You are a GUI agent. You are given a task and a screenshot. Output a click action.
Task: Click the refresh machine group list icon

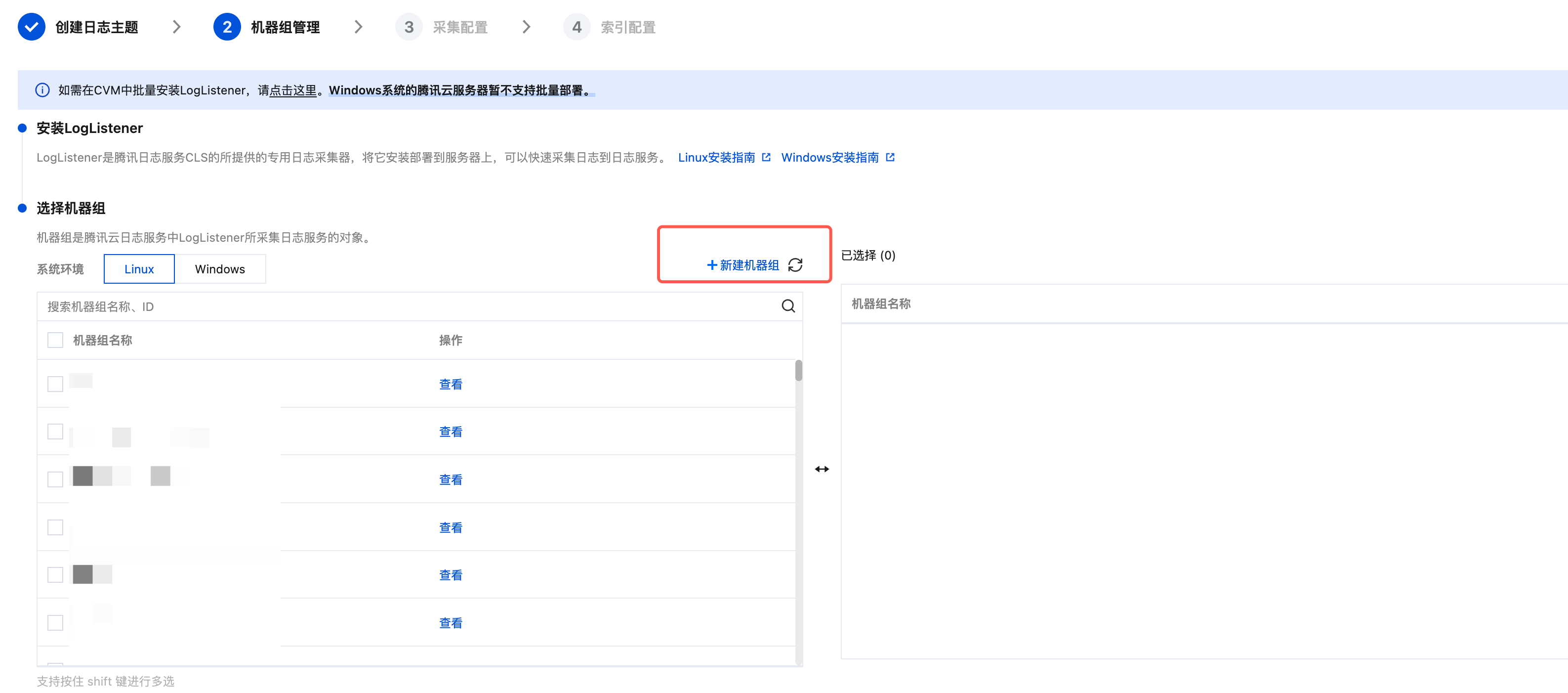coord(795,265)
